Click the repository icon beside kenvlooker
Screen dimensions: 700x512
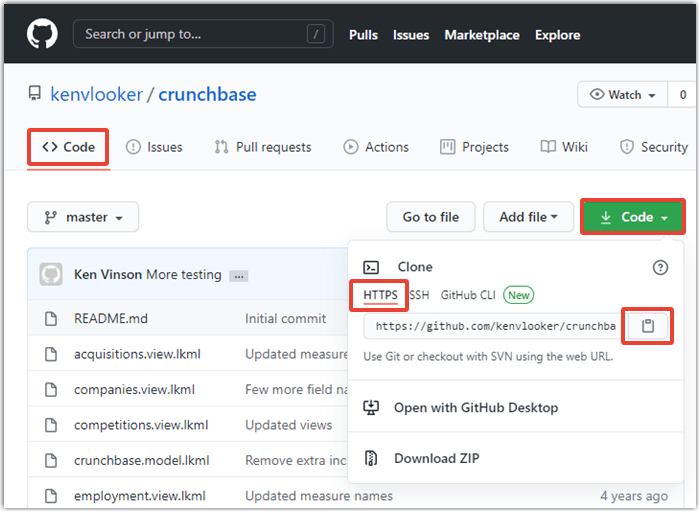[x=35, y=94]
